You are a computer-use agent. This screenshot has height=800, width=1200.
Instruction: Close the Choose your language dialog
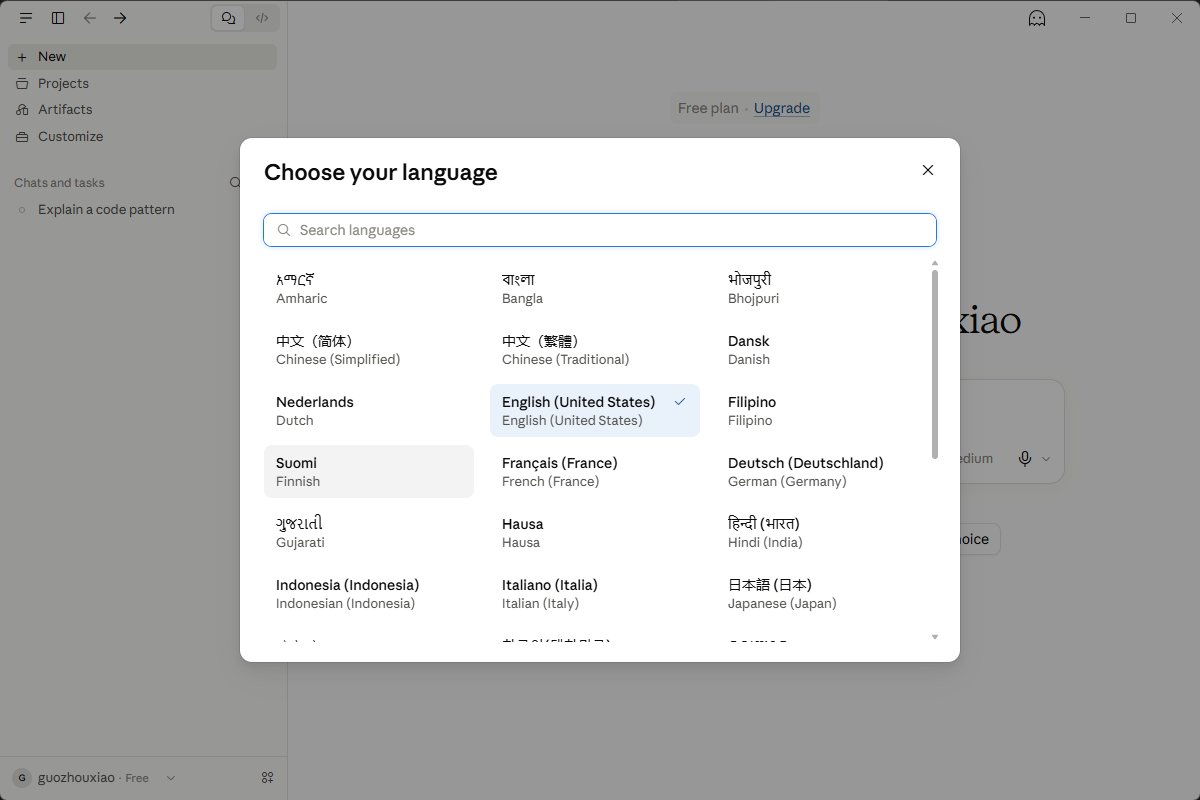point(928,170)
